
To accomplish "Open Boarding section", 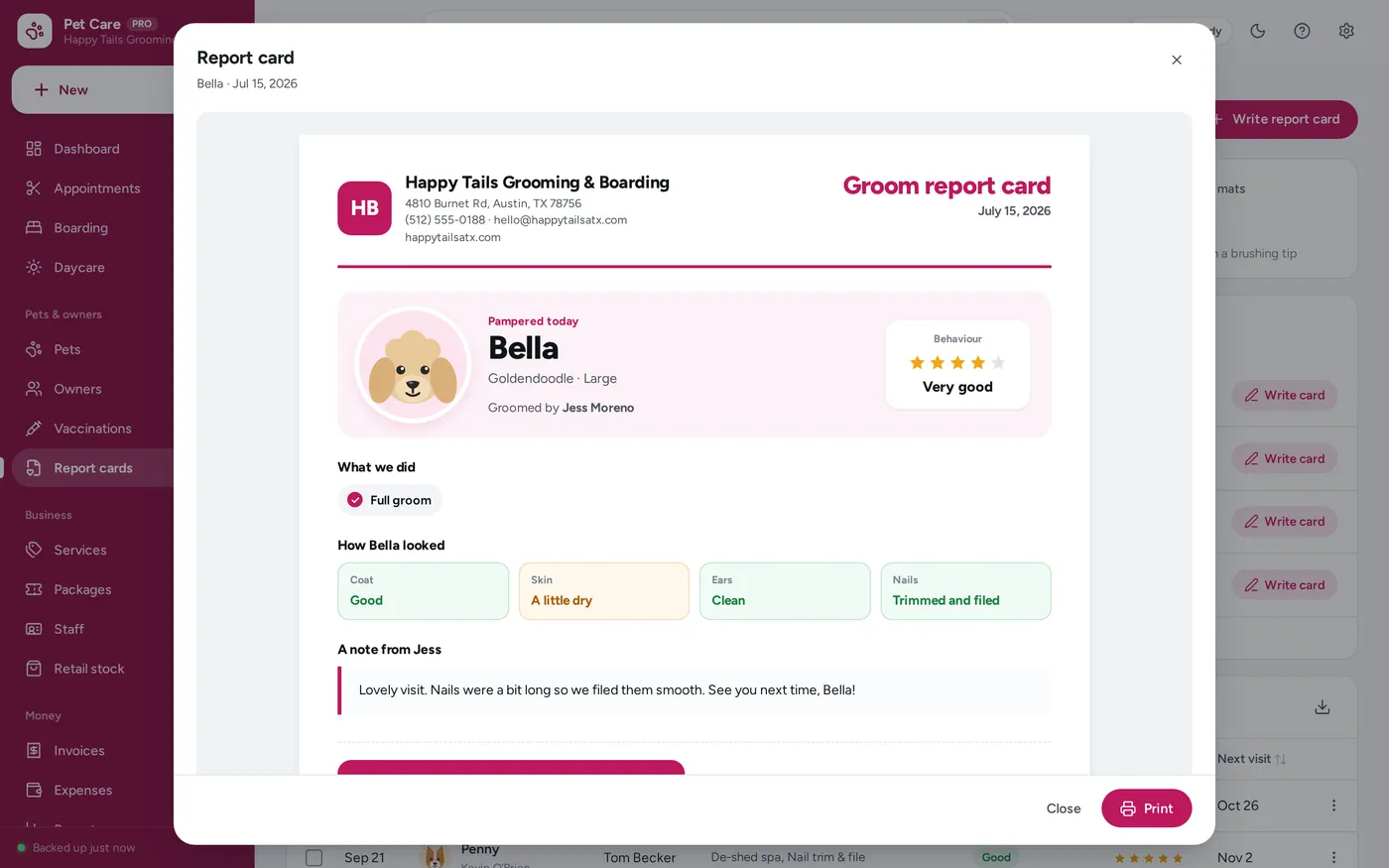I will 80,228.
